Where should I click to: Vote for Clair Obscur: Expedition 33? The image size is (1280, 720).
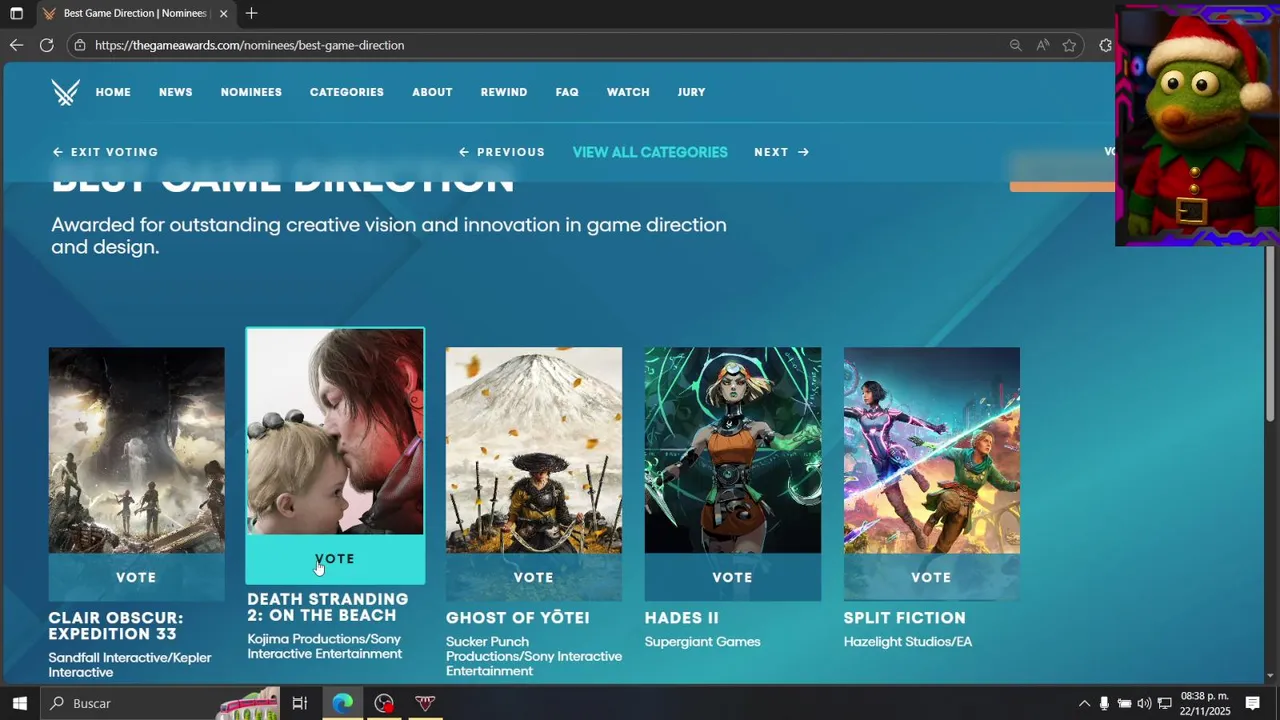(136, 577)
